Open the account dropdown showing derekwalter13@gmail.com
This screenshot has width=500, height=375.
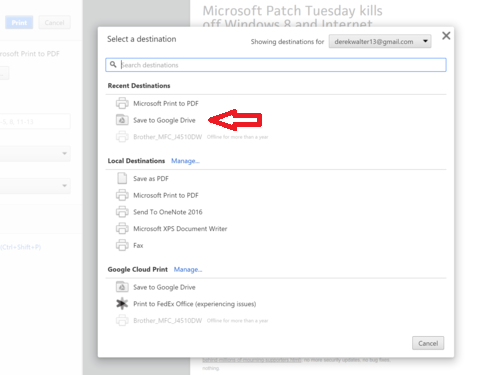380,41
